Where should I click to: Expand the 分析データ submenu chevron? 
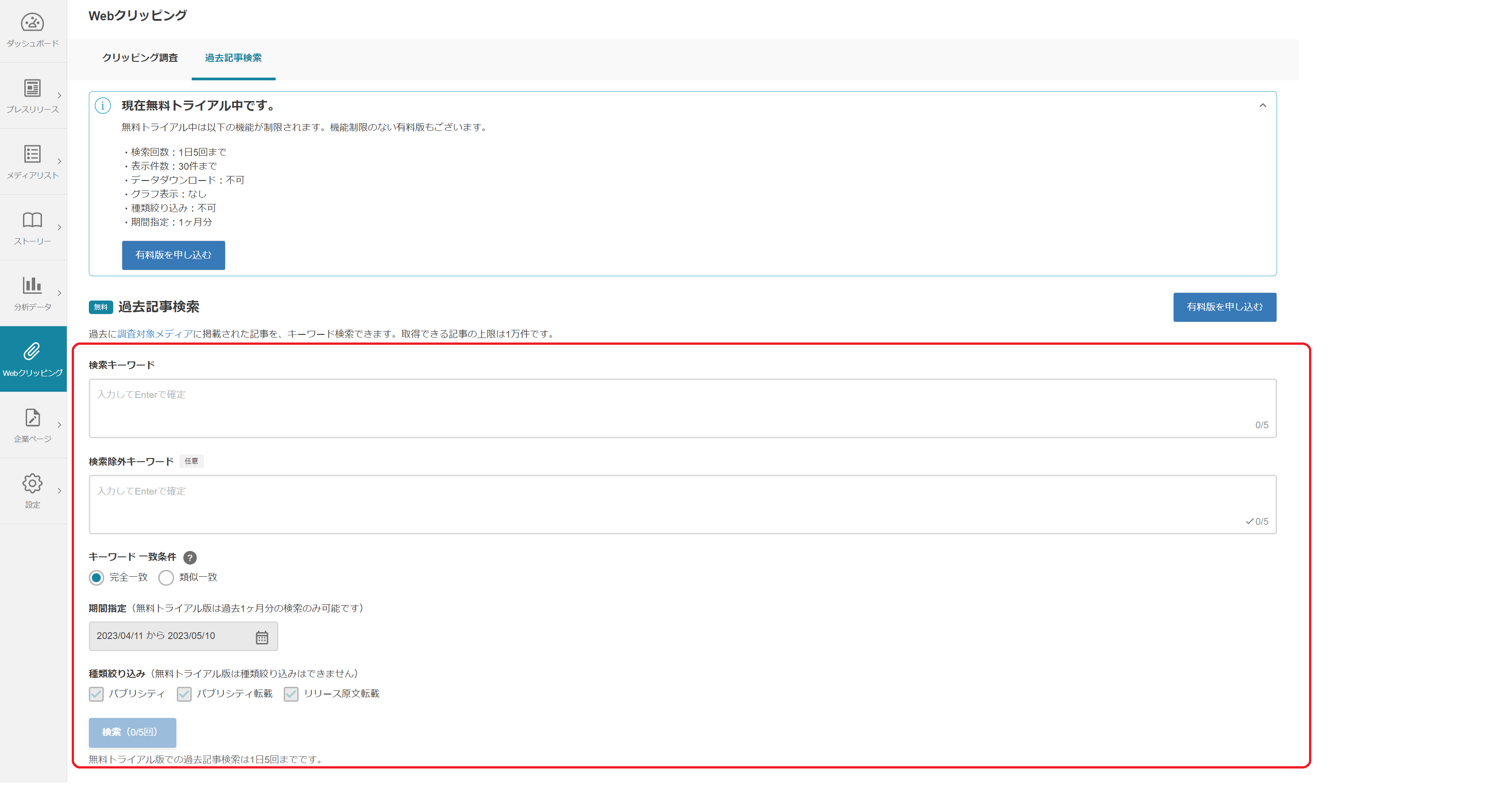click(x=59, y=294)
